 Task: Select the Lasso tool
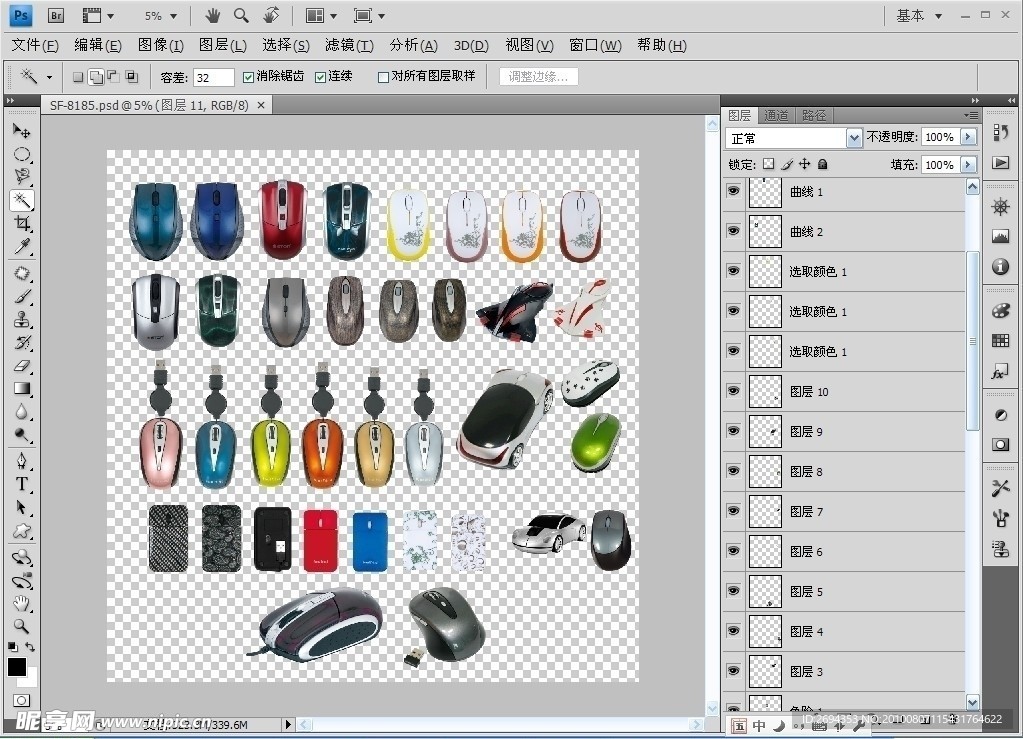click(x=22, y=177)
